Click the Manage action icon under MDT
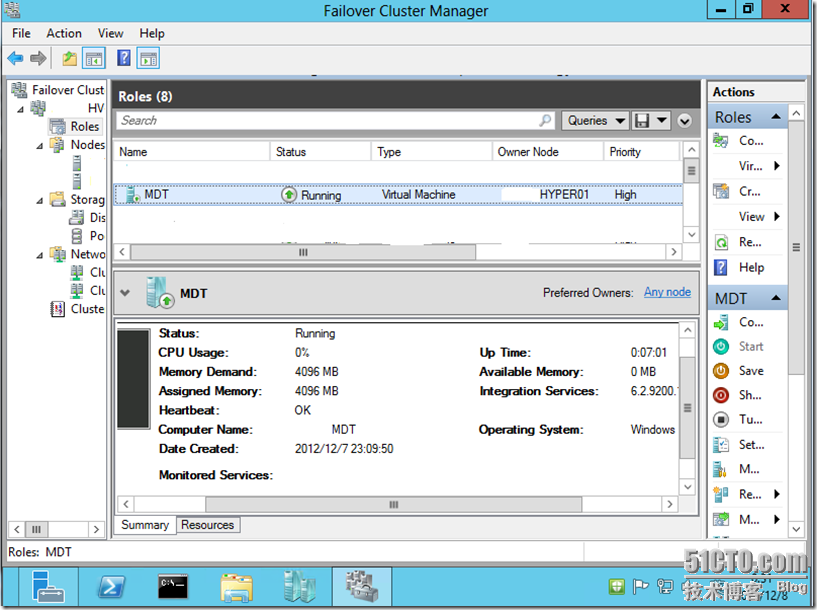 (721, 469)
